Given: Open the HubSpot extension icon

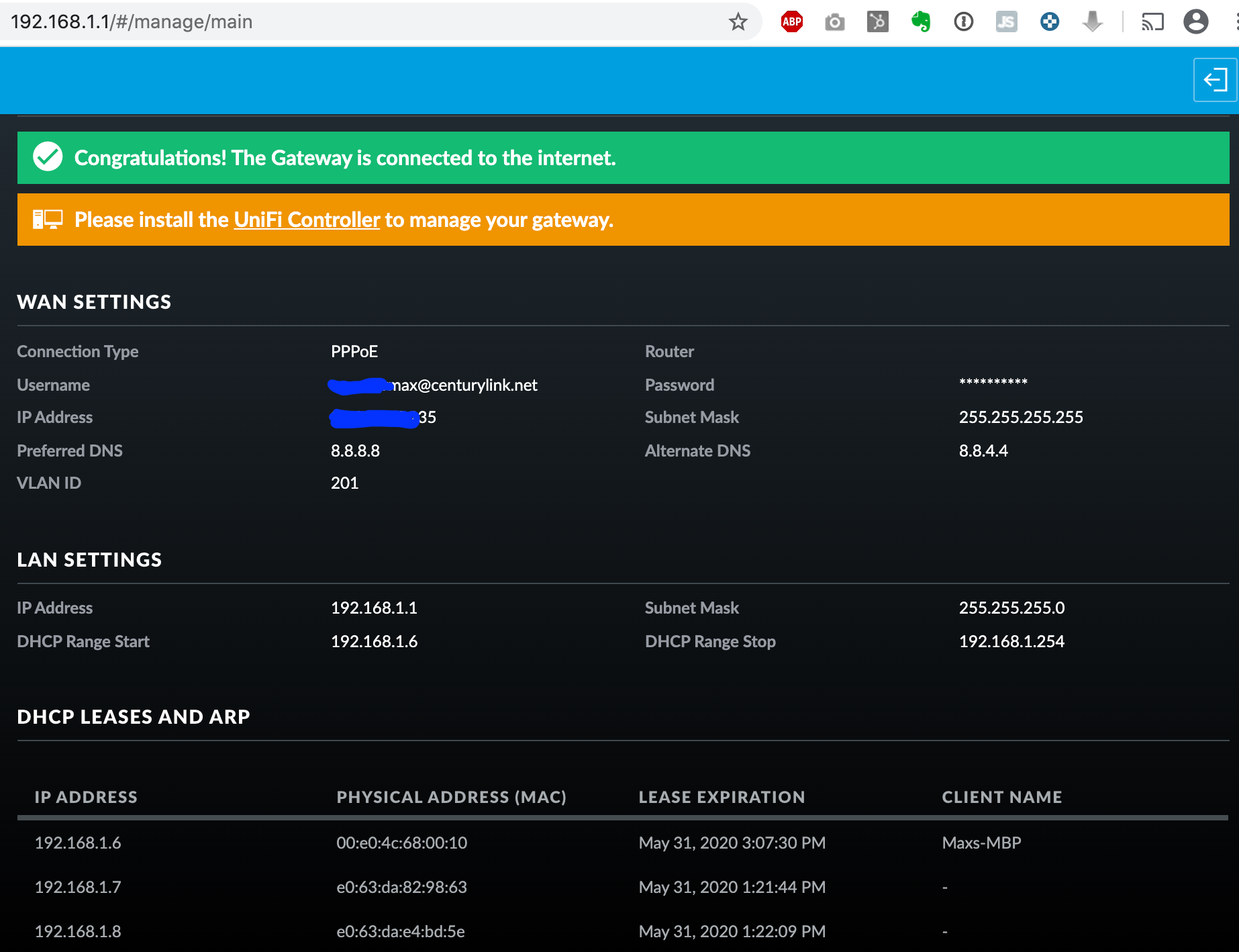Looking at the screenshot, I should [x=877, y=22].
